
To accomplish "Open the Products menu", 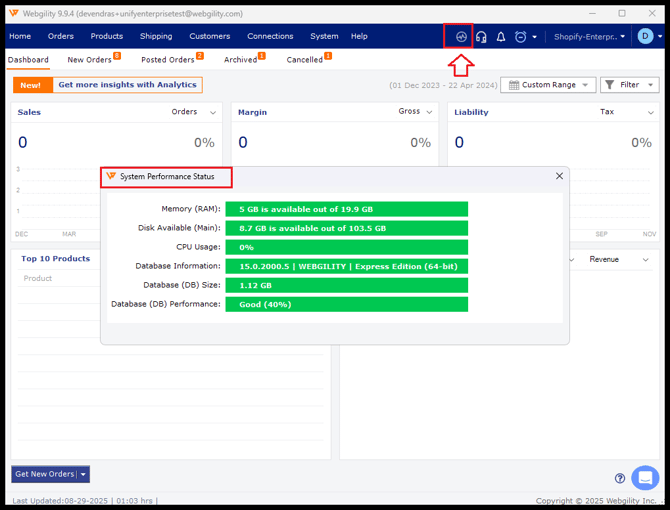I will (106, 36).
